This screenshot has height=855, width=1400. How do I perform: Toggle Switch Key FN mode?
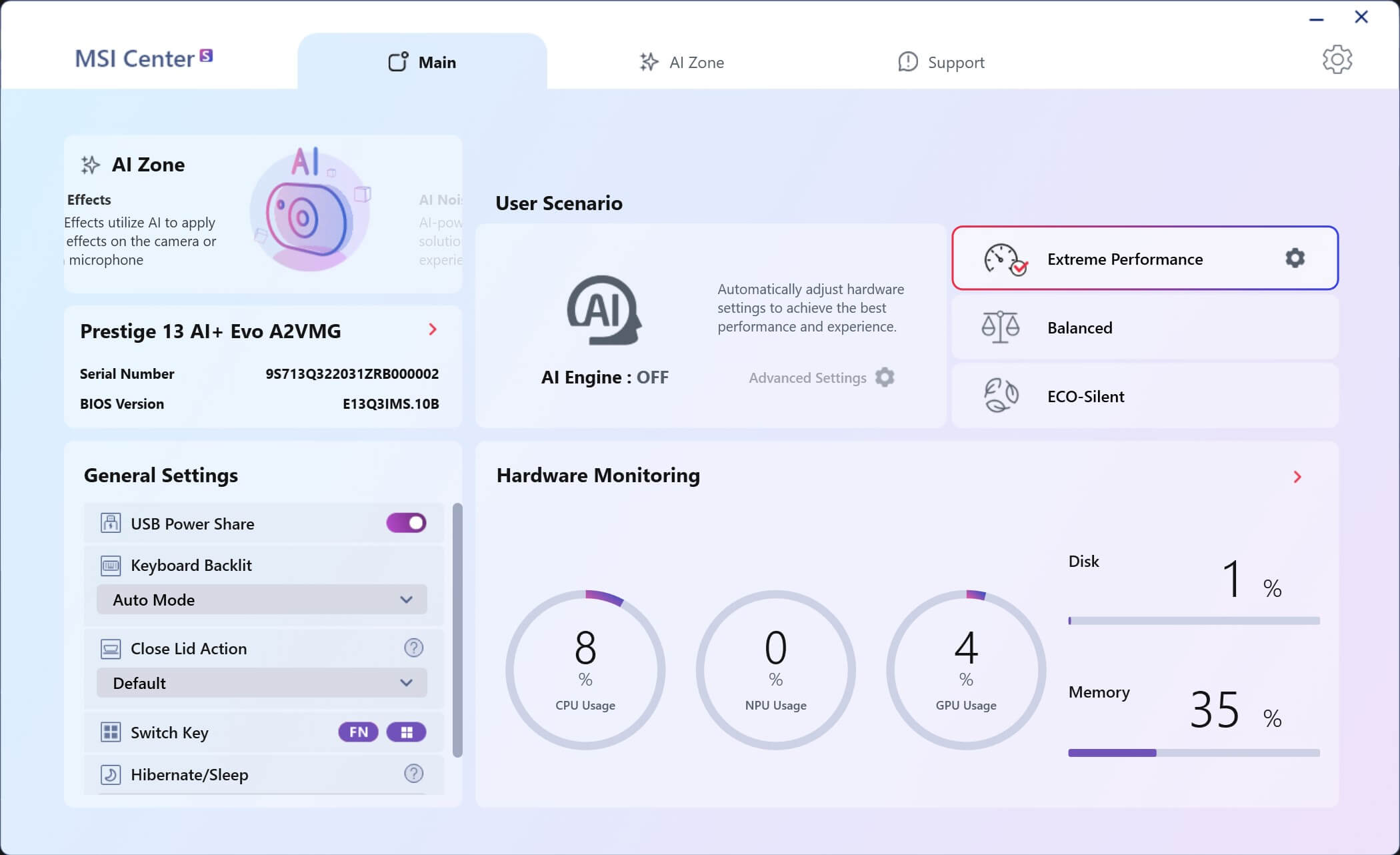358,732
